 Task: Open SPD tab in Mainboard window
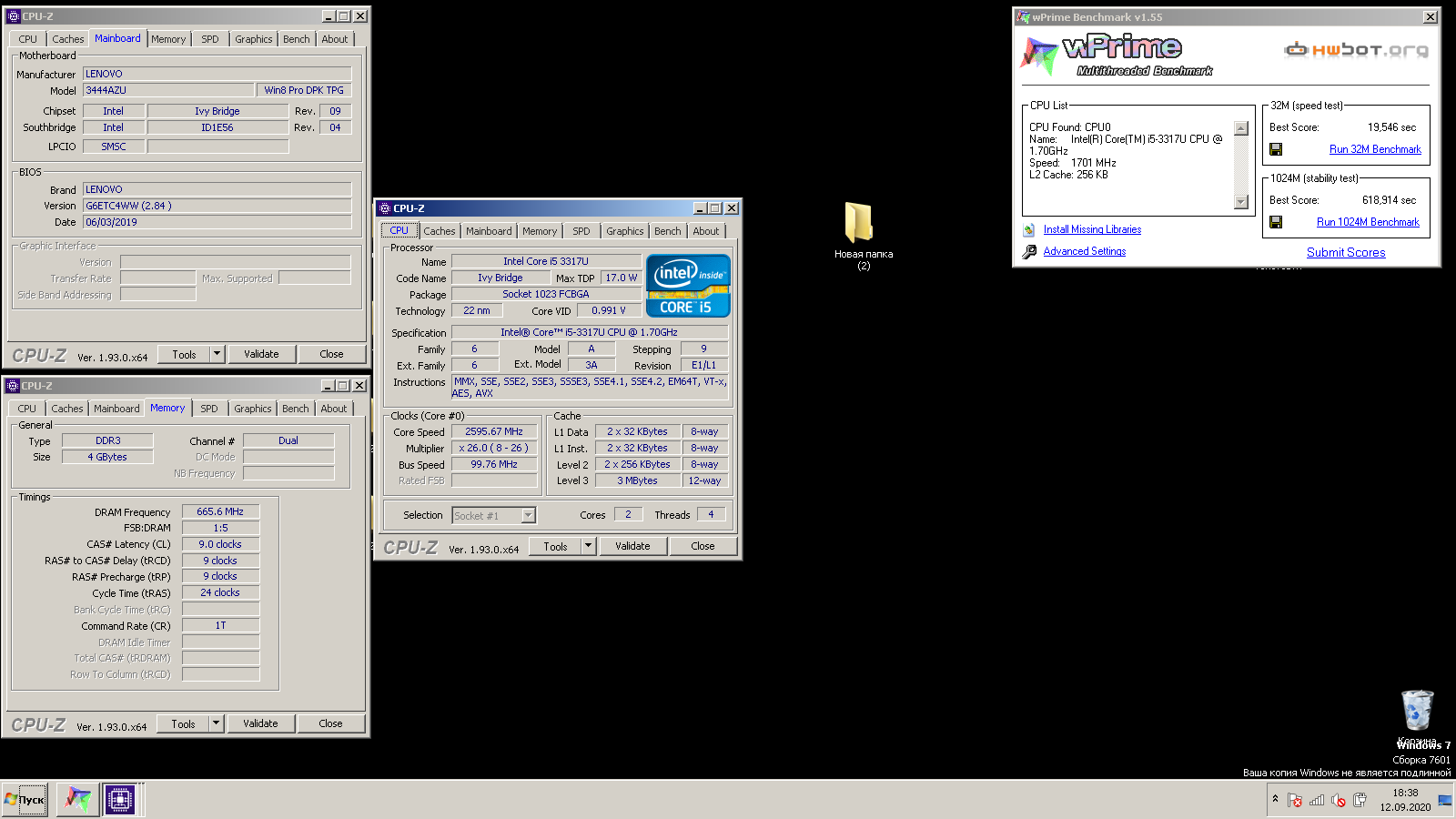210,39
